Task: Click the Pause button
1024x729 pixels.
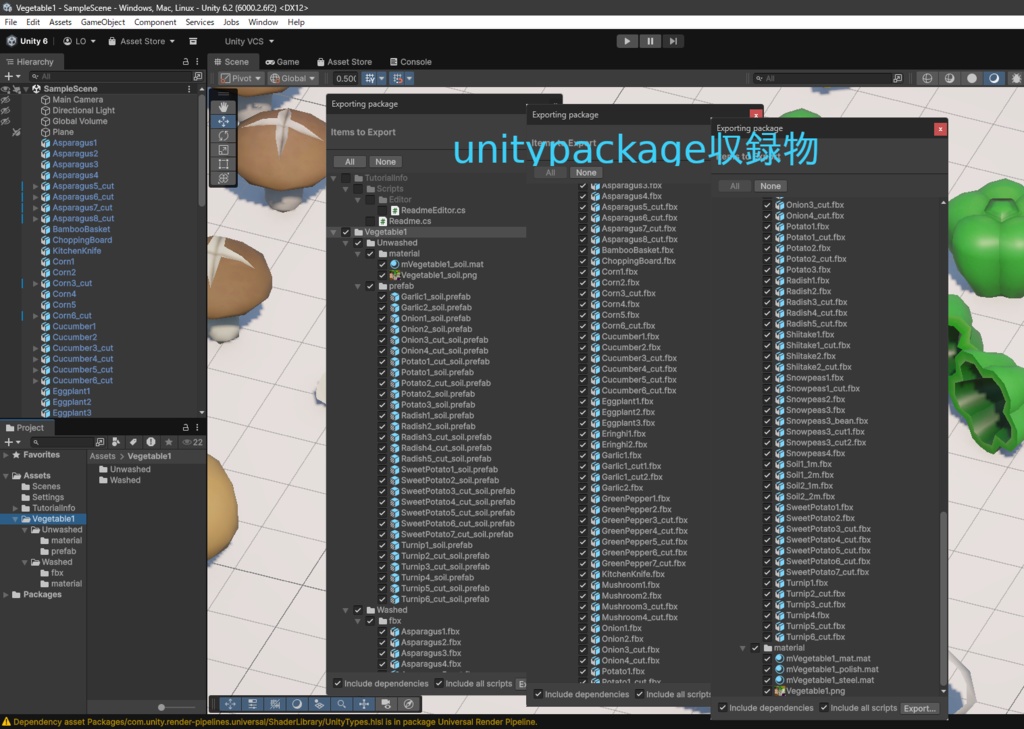Action: click(x=650, y=41)
